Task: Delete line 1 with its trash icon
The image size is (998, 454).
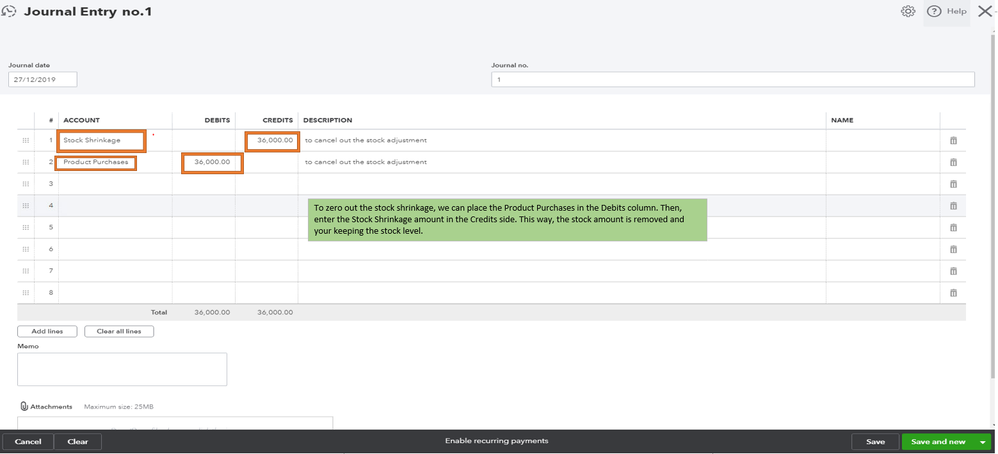Action: 953,141
